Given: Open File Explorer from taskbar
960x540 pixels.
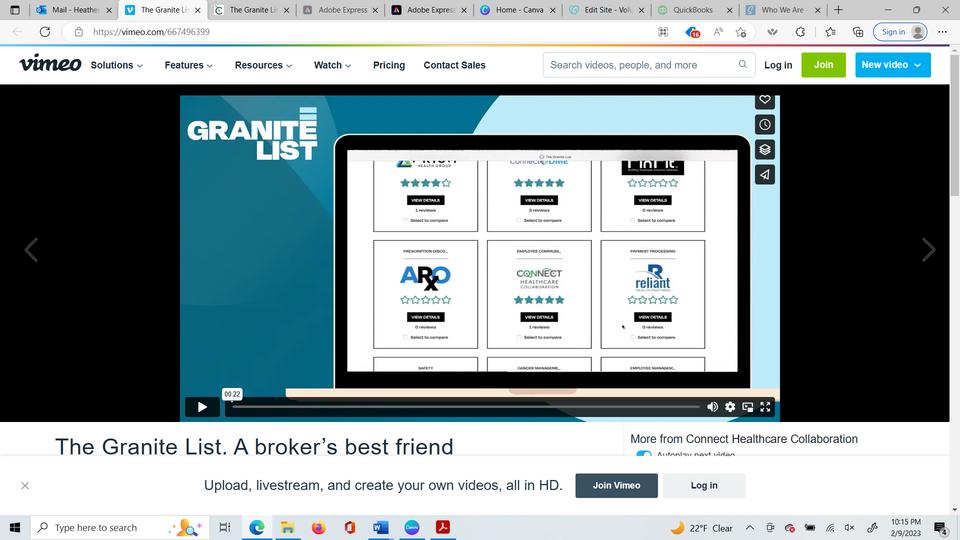Looking at the screenshot, I should tap(288, 527).
